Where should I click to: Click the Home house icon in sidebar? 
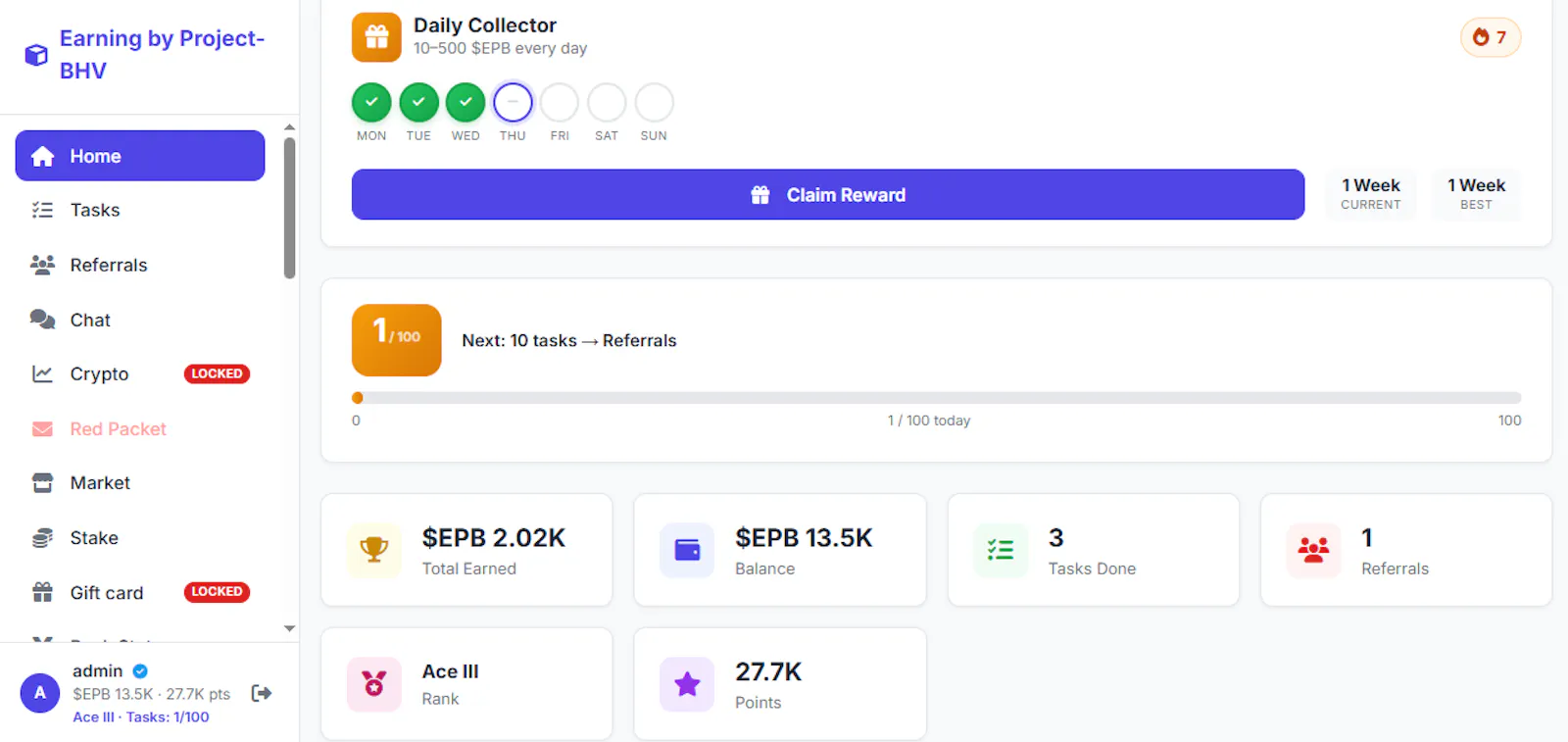[x=42, y=157]
